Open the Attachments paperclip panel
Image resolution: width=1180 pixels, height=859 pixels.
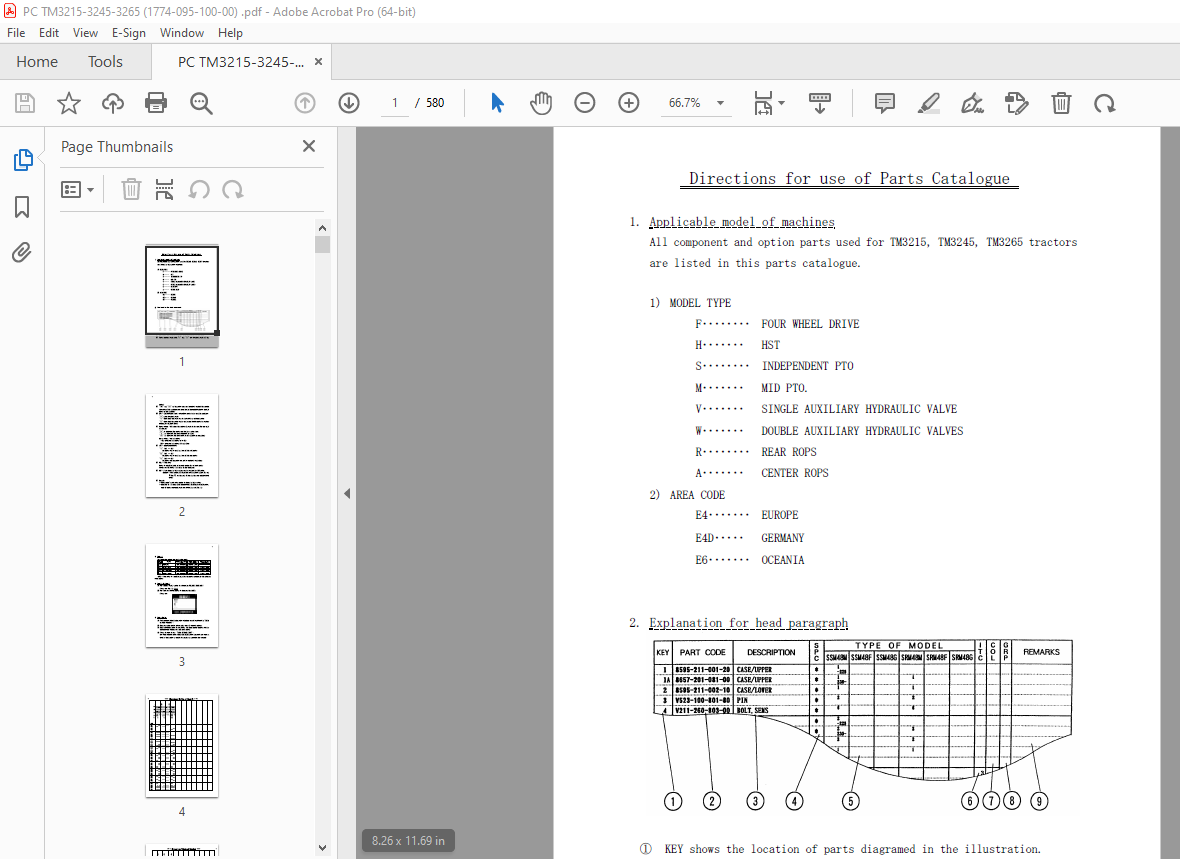tap(22, 252)
